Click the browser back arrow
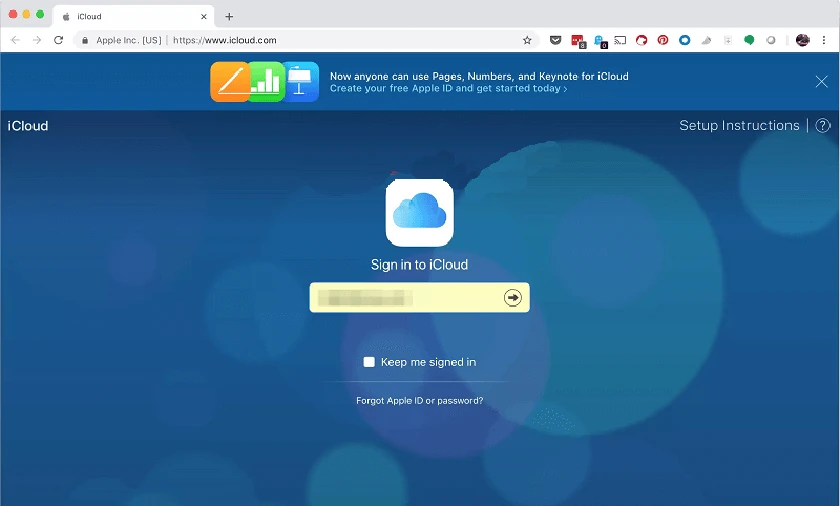The width and height of the screenshot is (840, 506). [16, 40]
